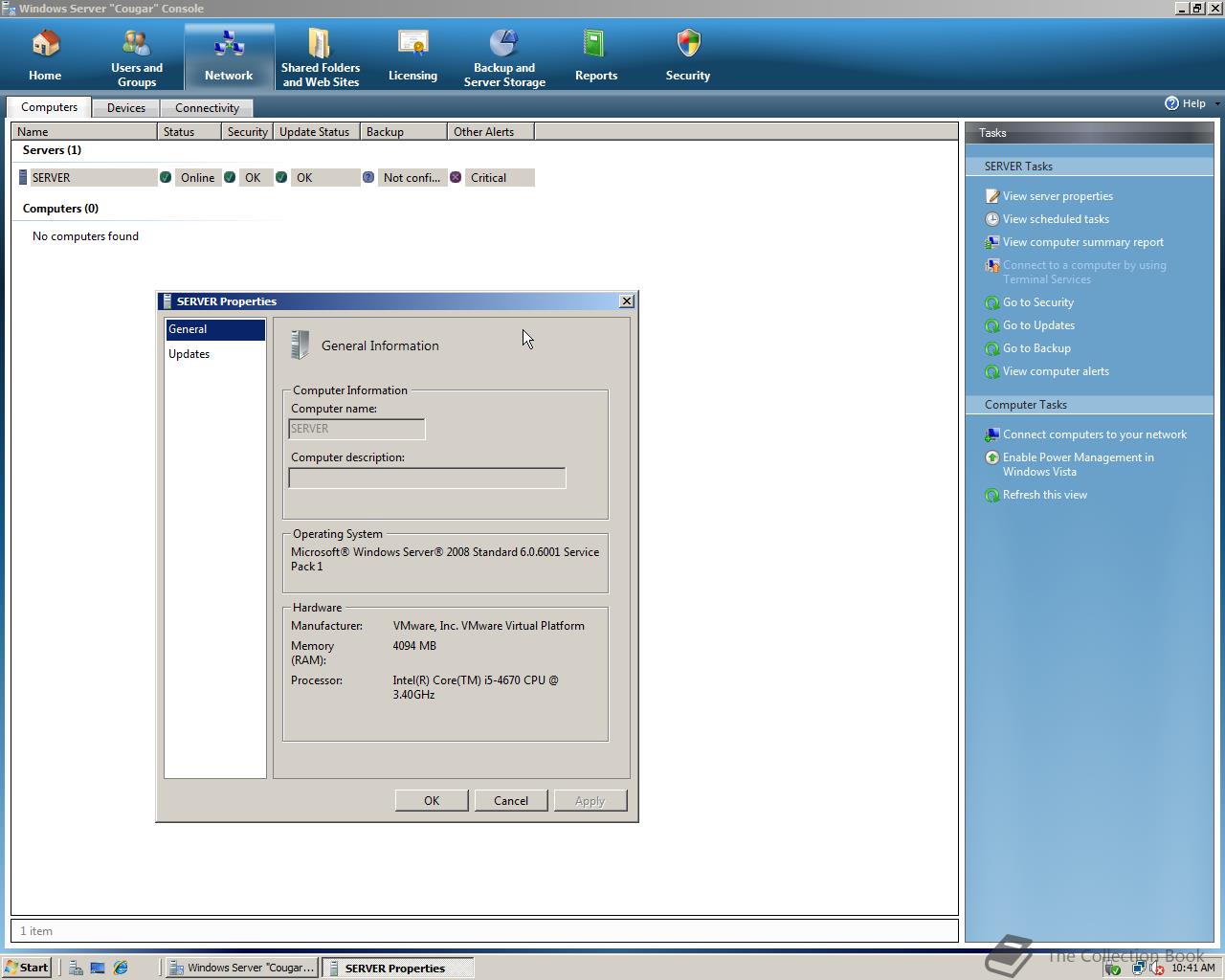Click the Critical alert icon in SERVER row

coord(456,177)
